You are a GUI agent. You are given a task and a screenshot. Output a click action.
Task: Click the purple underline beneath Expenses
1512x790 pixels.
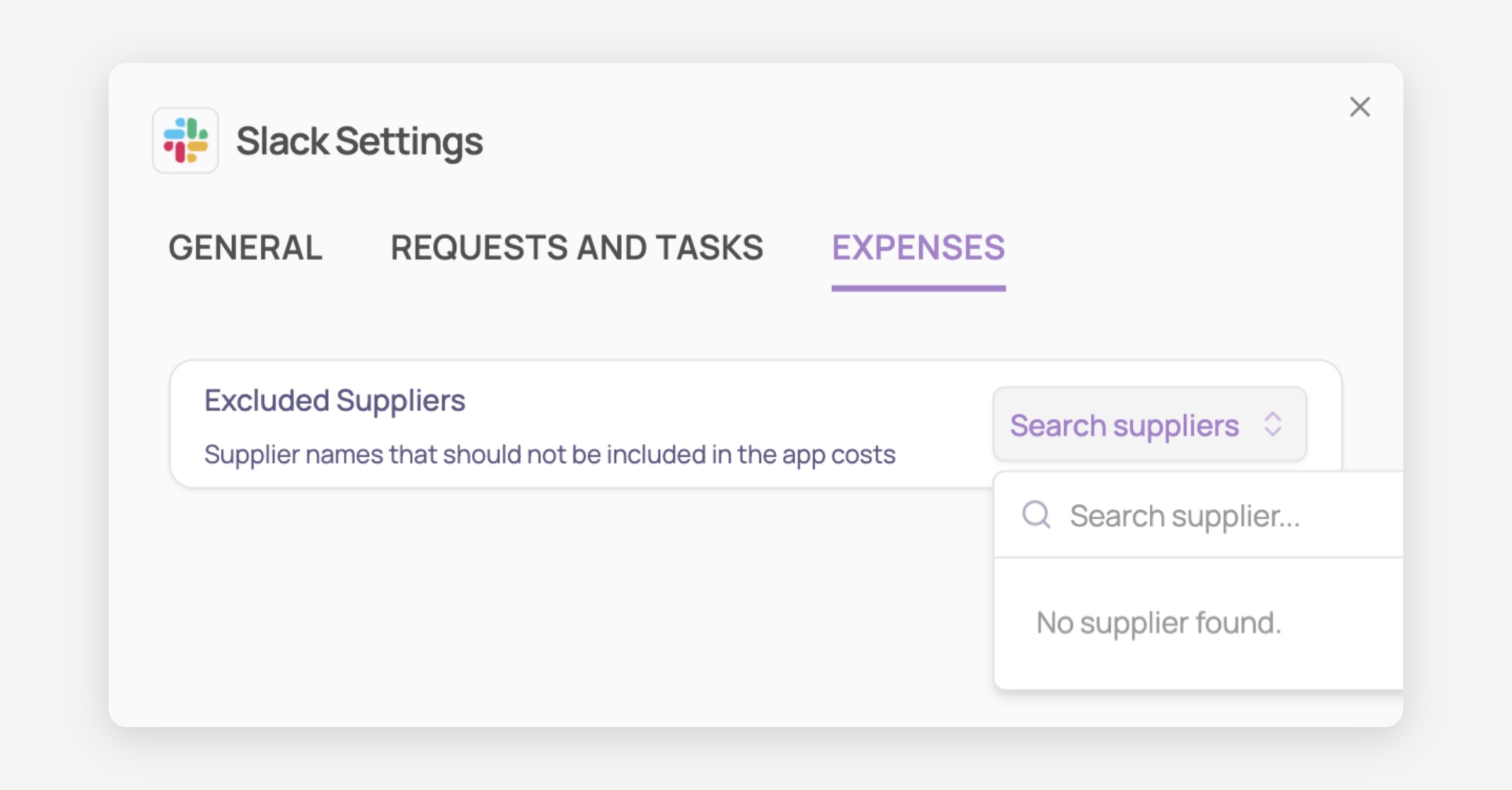[x=918, y=289]
